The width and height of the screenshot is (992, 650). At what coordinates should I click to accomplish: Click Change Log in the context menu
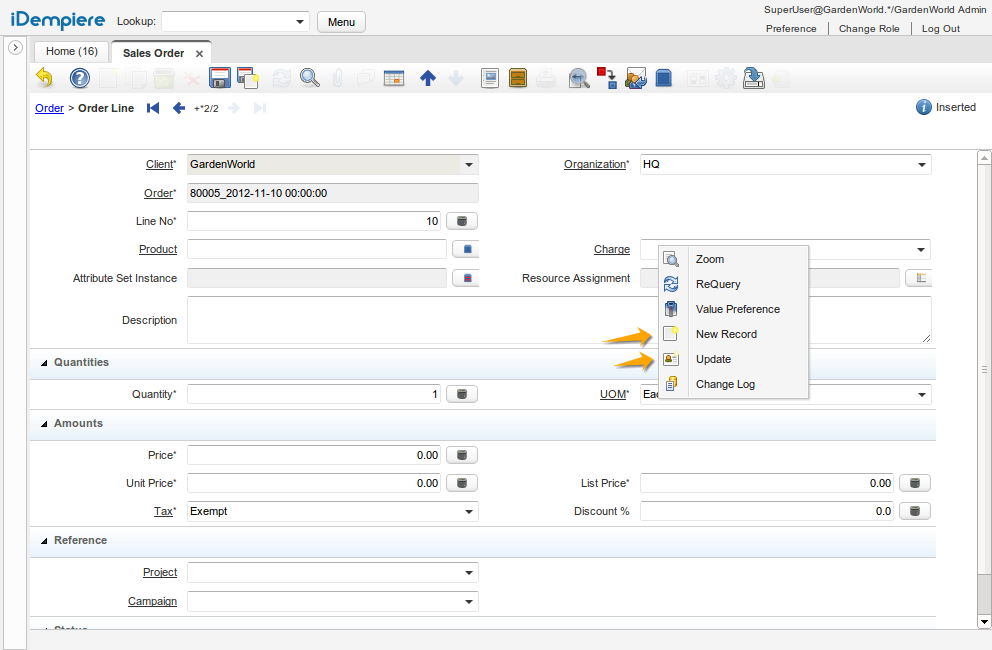coord(724,384)
